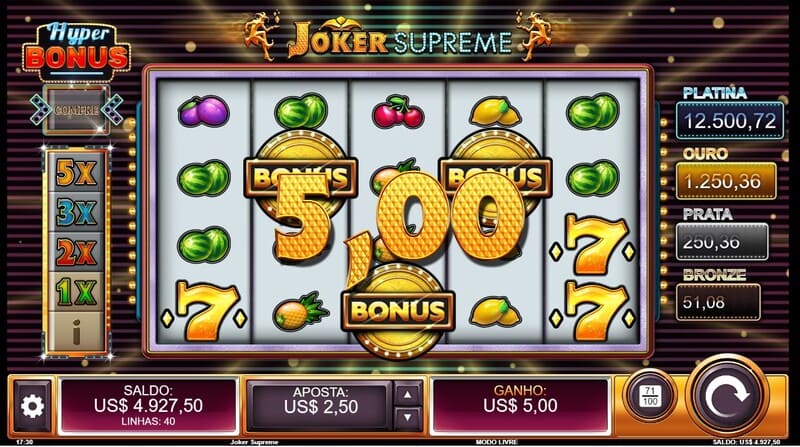Click the Ganho US$ 5,00 panel
The width and height of the screenshot is (800, 447).
click(x=520, y=406)
